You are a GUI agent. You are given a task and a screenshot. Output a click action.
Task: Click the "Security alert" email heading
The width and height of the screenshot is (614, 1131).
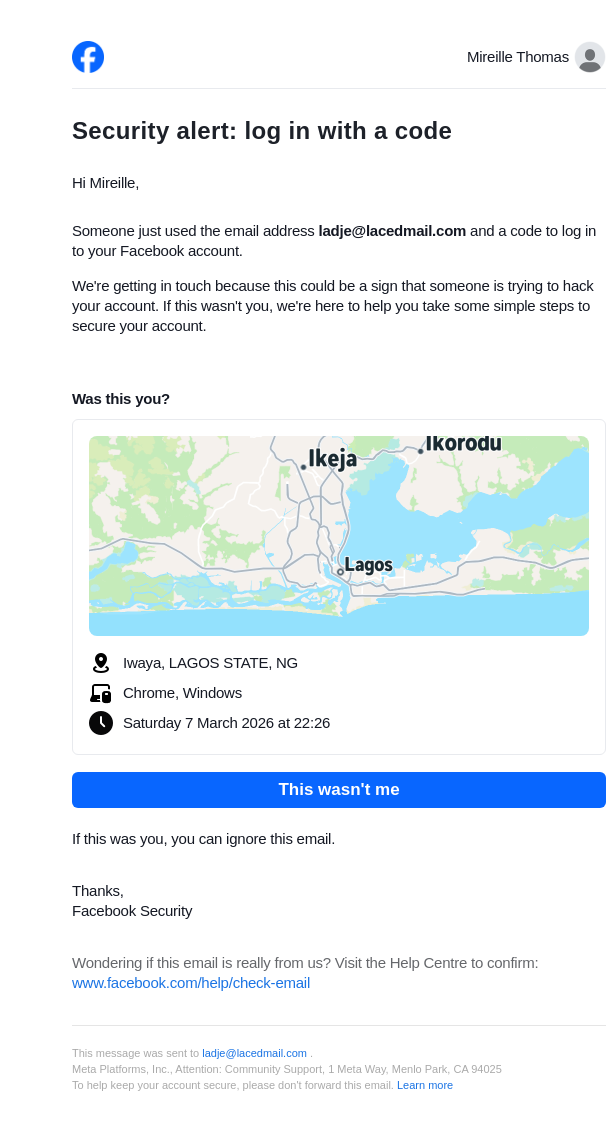point(262,131)
